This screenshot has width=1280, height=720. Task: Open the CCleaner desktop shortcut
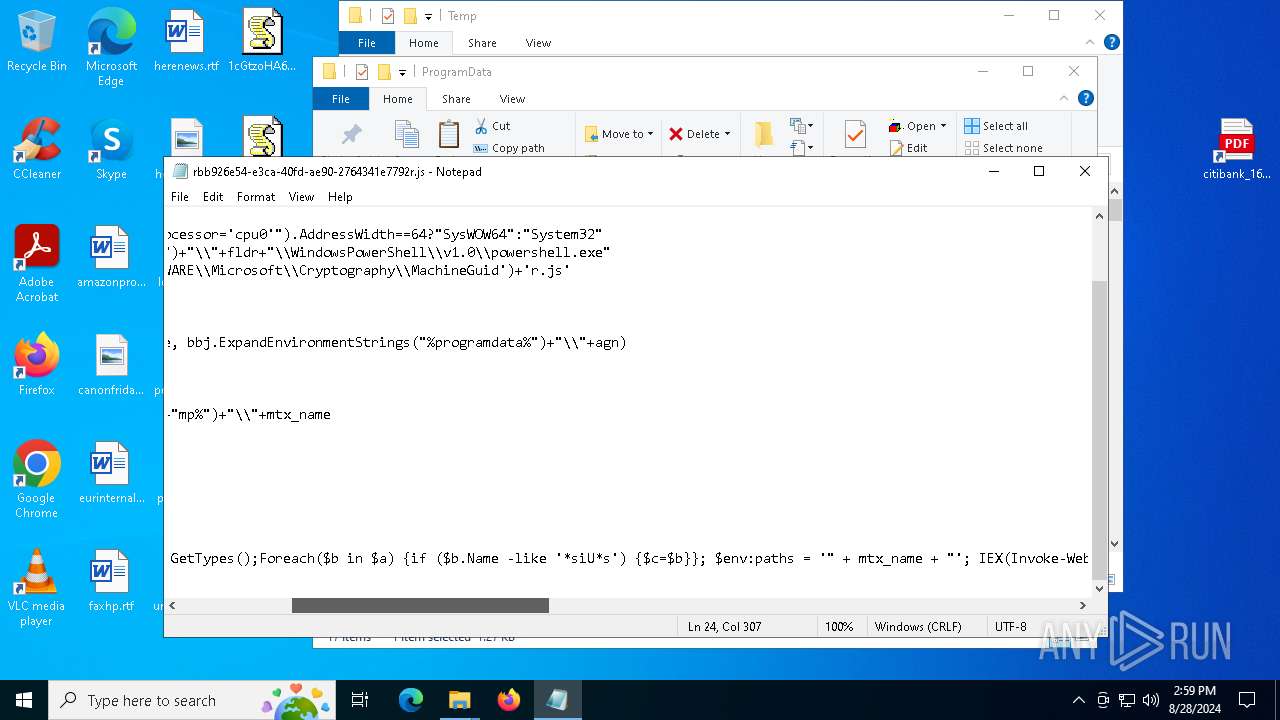tap(37, 149)
